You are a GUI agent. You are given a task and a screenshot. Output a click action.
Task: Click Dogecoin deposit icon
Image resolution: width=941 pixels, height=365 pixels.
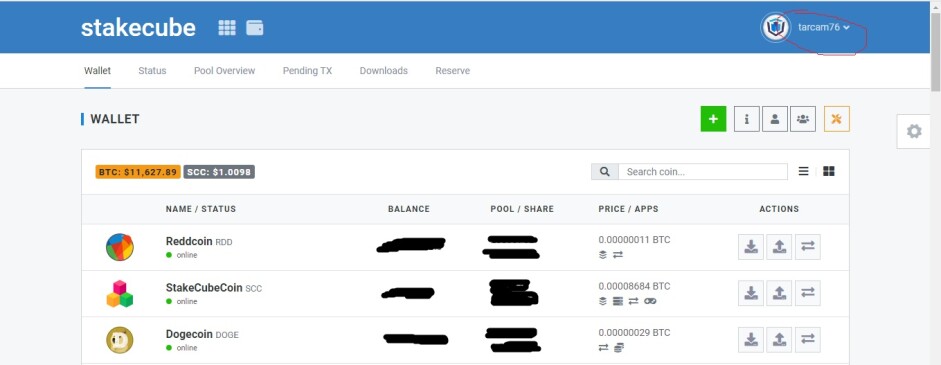[751, 340]
